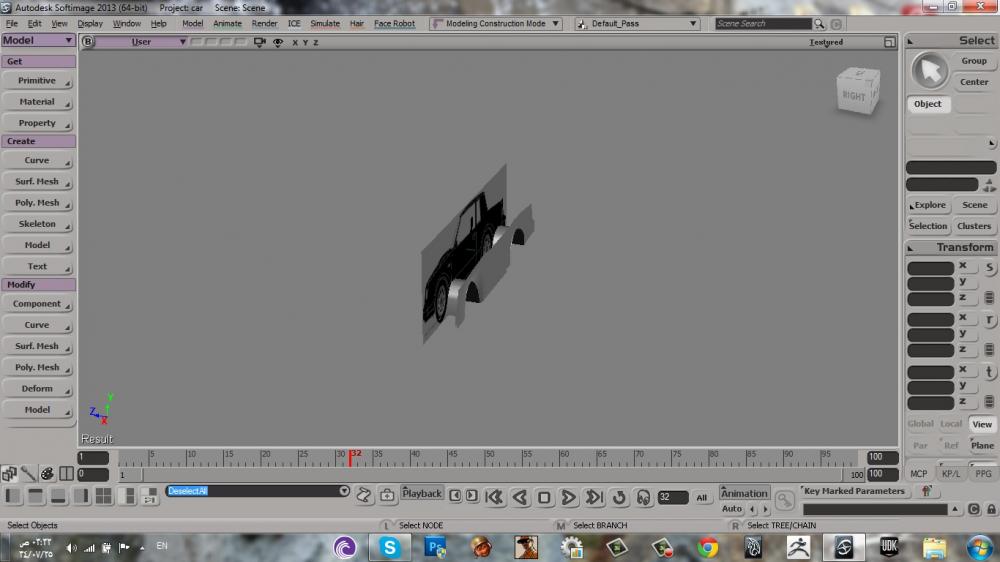The width and height of the screenshot is (1000, 562).
Task: Play animation forward
Action: click(568, 496)
